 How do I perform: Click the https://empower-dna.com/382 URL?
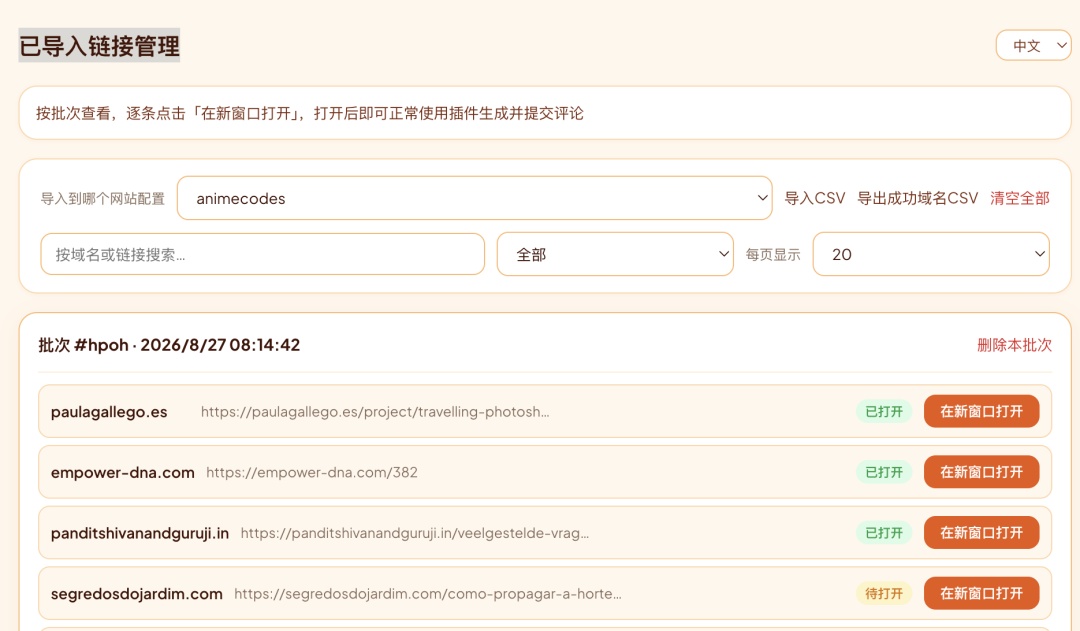point(312,473)
